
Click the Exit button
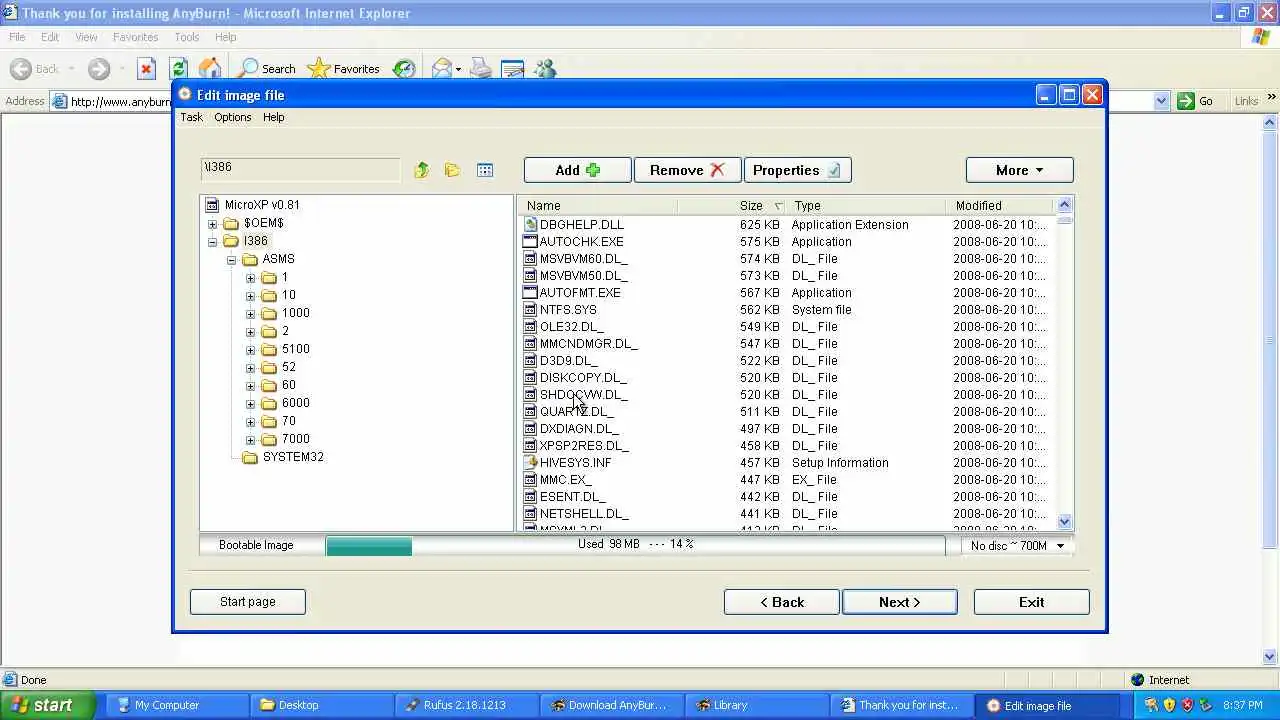click(x=1031, y=602)
